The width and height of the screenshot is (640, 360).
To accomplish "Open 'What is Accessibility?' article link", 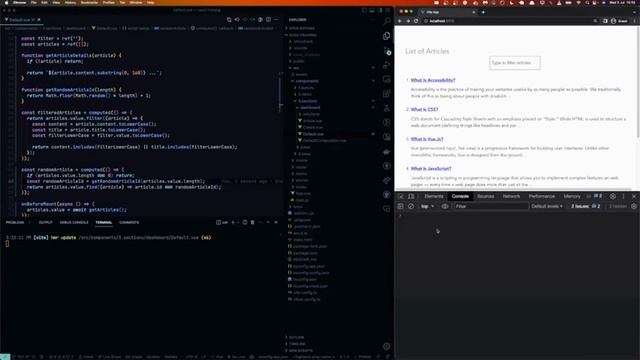I will point(433,80).
